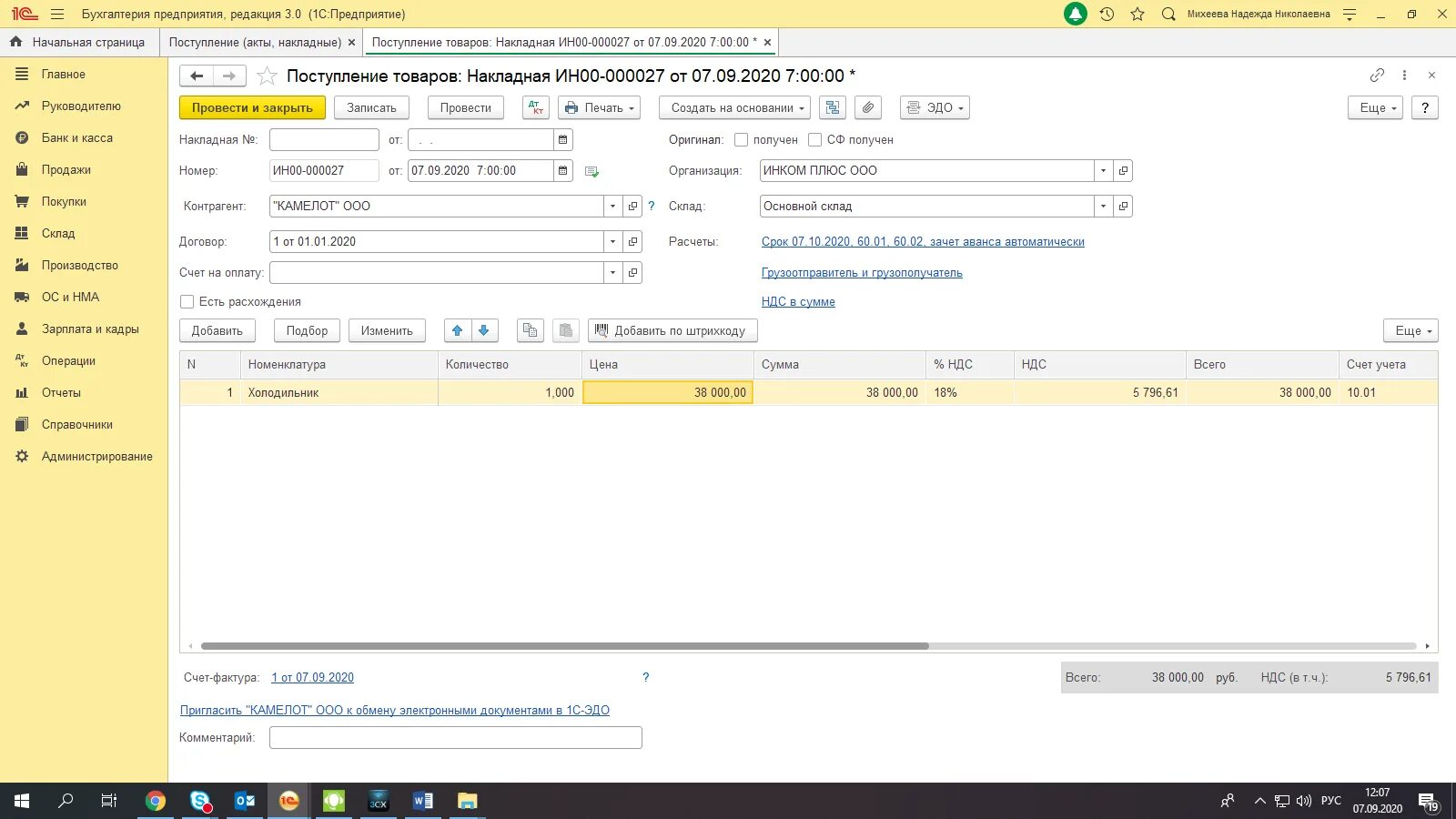Screen dimensions: 1456x819
Task: Expand Договор dropdown list
Action: click(x=612, y=242)
